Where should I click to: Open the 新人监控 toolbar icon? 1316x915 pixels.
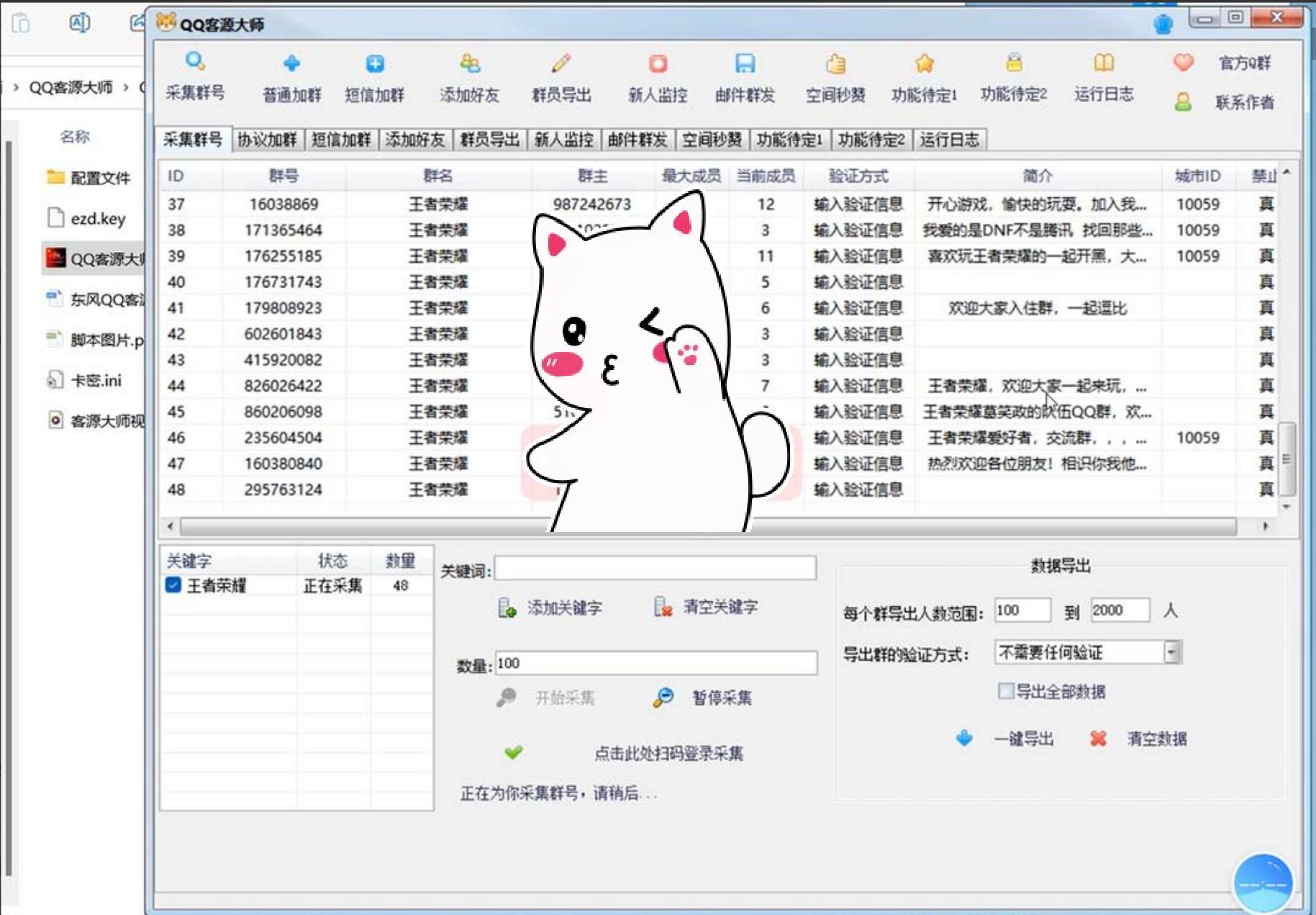658,63
